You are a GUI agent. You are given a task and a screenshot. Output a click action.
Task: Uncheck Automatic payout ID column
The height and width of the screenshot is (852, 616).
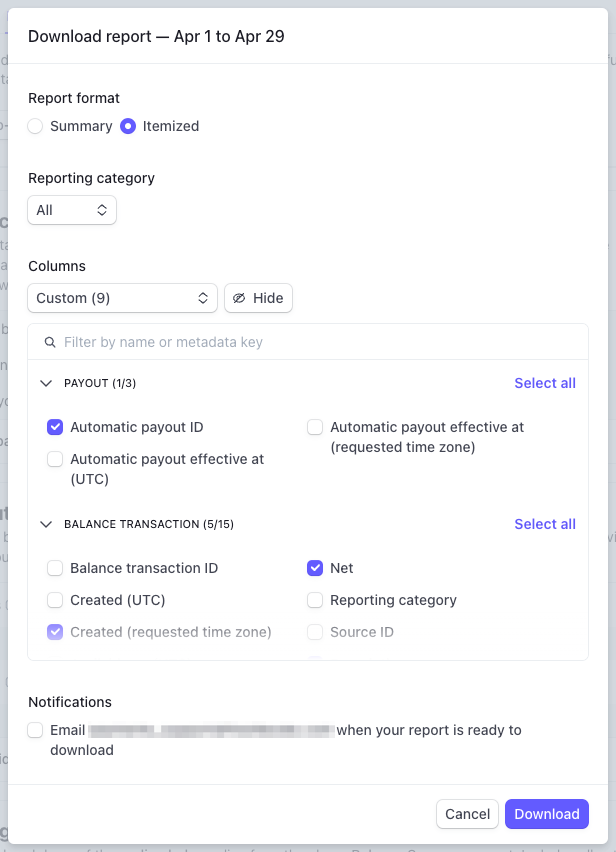(55, 427)
